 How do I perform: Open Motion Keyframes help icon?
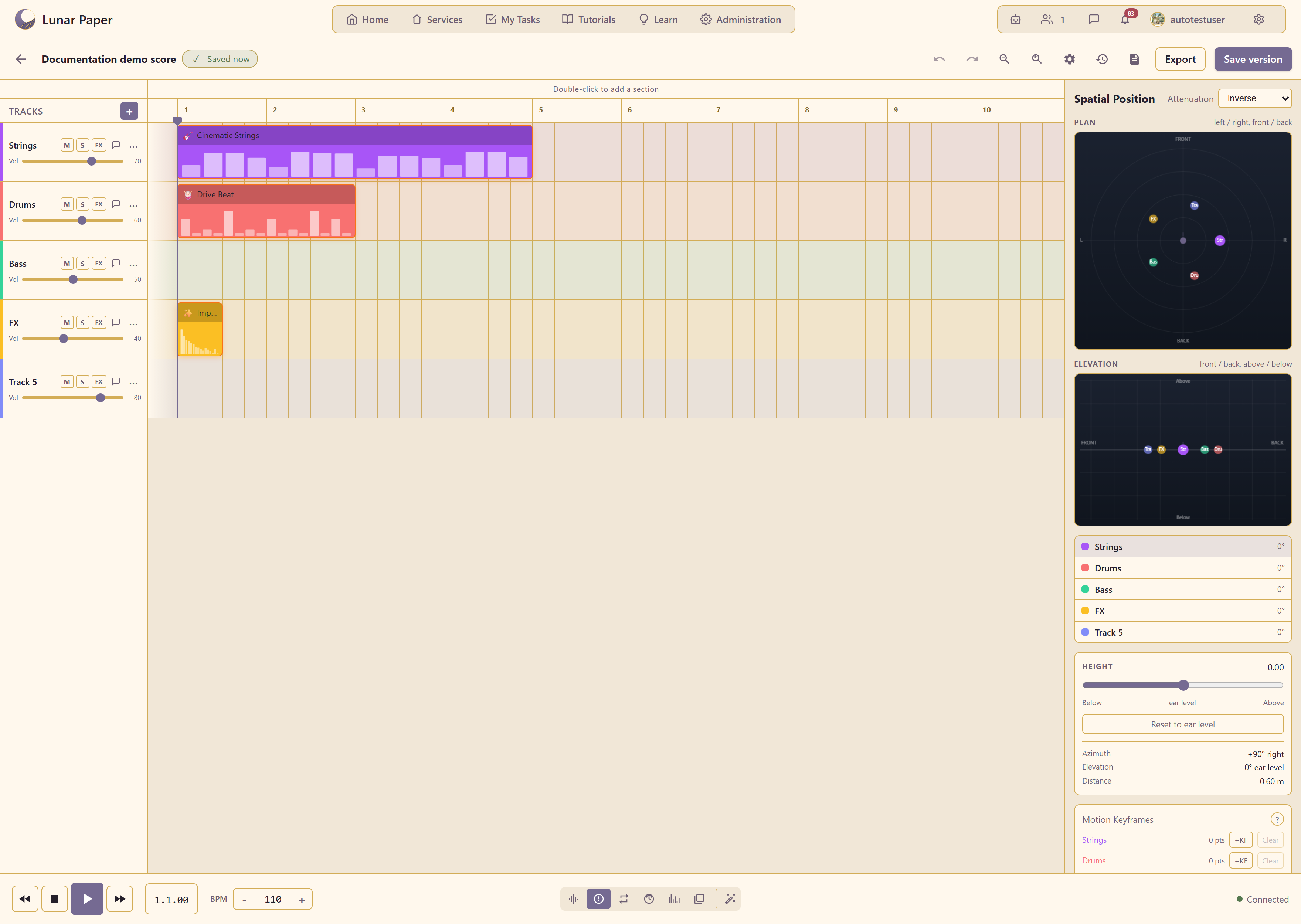tap(1277, 819)
